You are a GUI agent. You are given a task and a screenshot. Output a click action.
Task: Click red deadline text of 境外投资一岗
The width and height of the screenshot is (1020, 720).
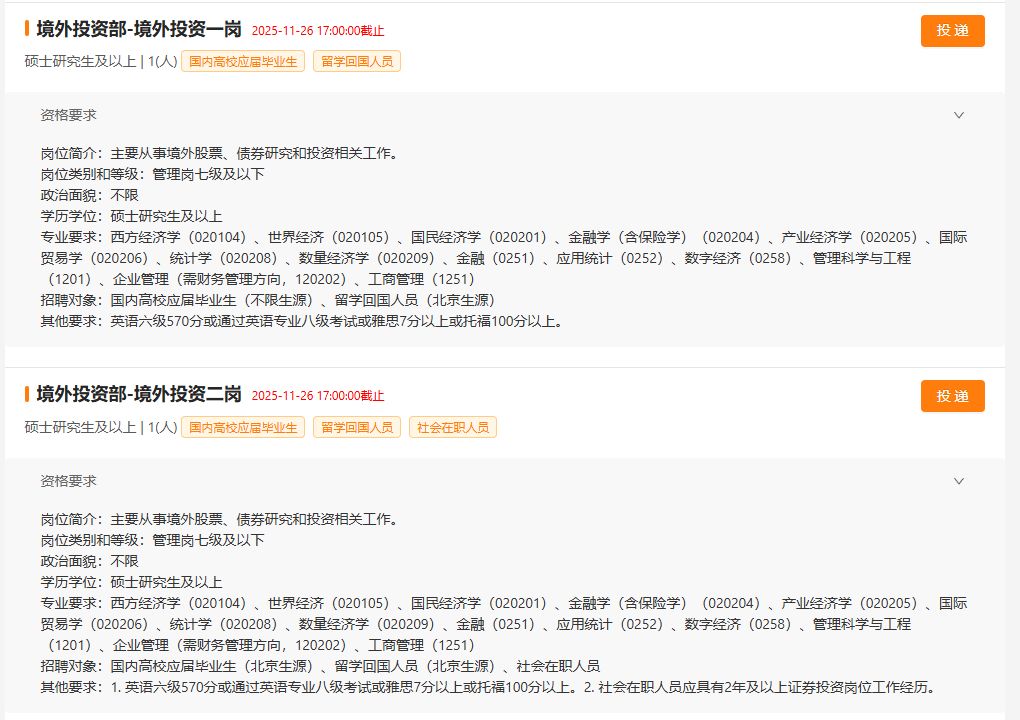pos(318,31)
